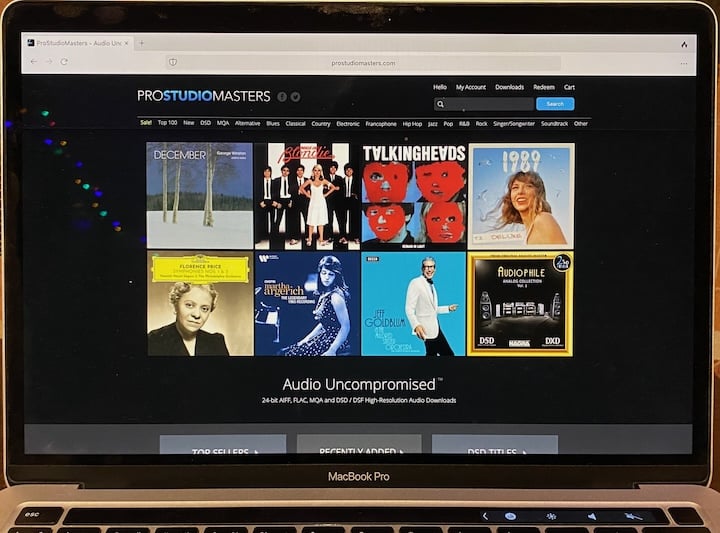Image resolution: width=720 pixels, height=533 pixels.
Task: Open the Blondie album cover
Action: click(x=307, y=196)
